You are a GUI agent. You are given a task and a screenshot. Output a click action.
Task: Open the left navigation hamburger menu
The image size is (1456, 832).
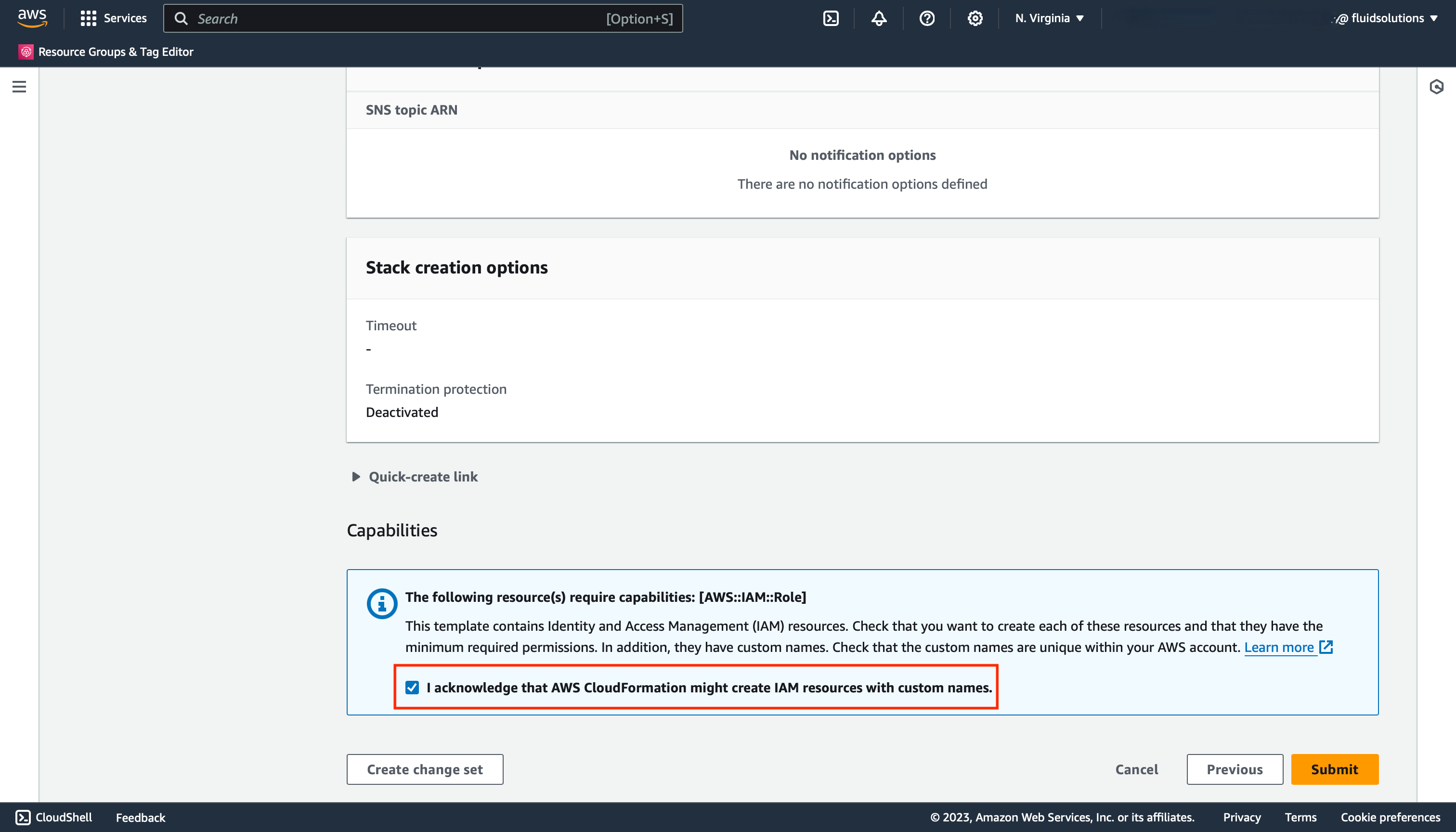click(x=19, y=86)
